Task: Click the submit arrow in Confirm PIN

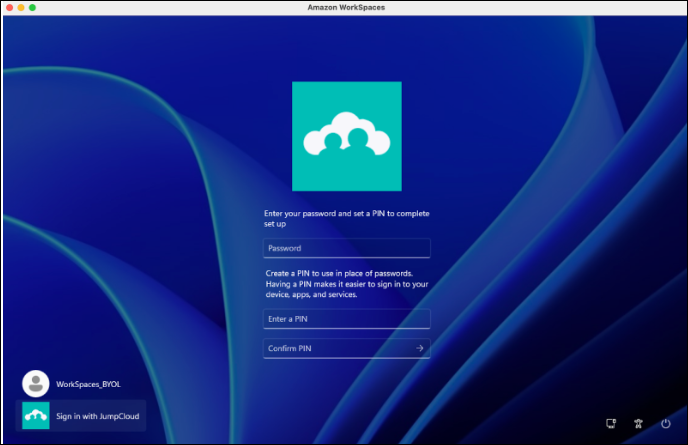Action: pos(420,348)
